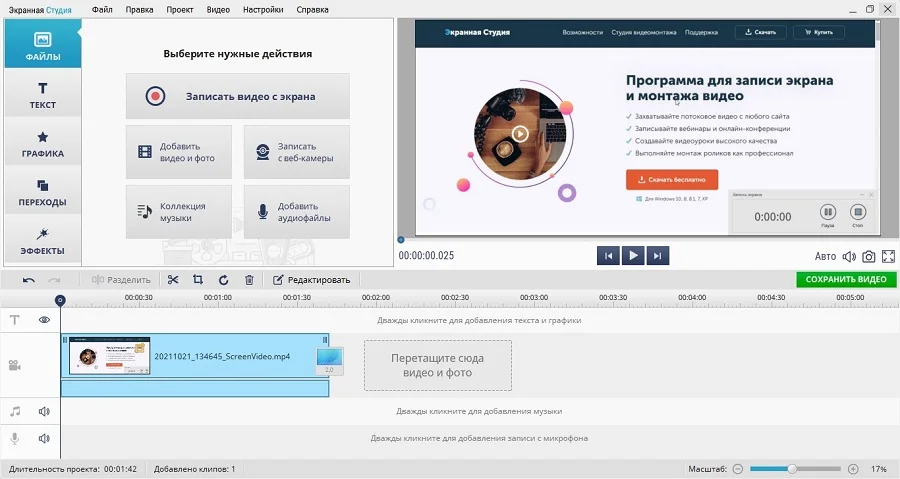Zoom in the timeline with plus icon
The width and height of the screenshot is (900, 479).
tap(853, 469)
